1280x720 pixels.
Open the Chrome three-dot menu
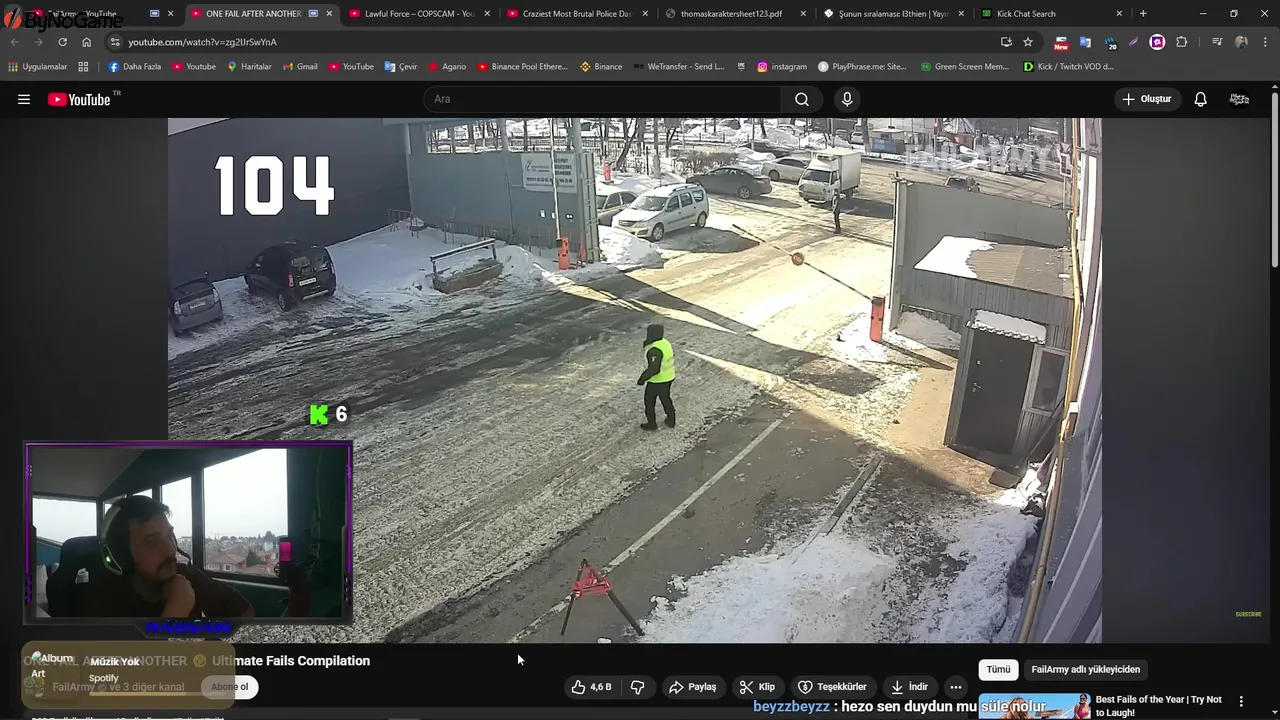[x=1264, y=42]
